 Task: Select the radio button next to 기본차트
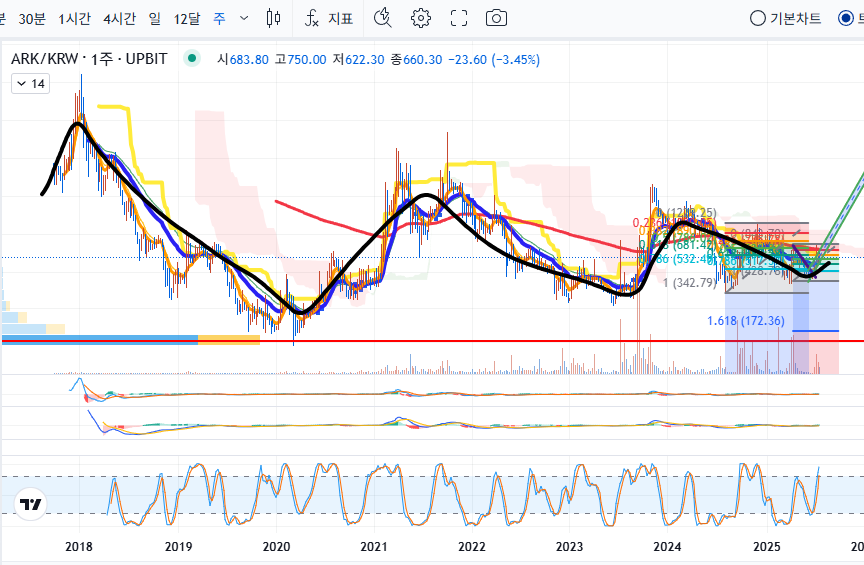846,18
